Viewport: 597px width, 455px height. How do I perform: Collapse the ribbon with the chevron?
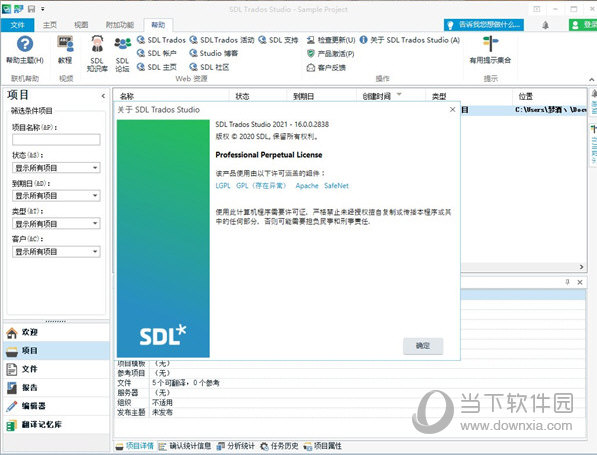tap(591, 79)
